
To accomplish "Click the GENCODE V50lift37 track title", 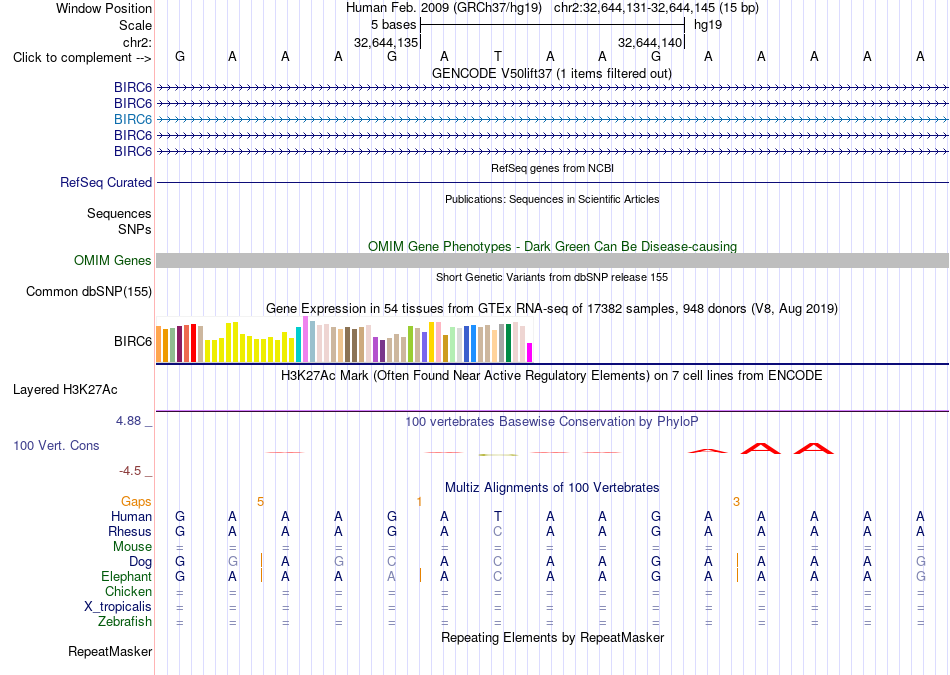I will [x=552, y=73].
